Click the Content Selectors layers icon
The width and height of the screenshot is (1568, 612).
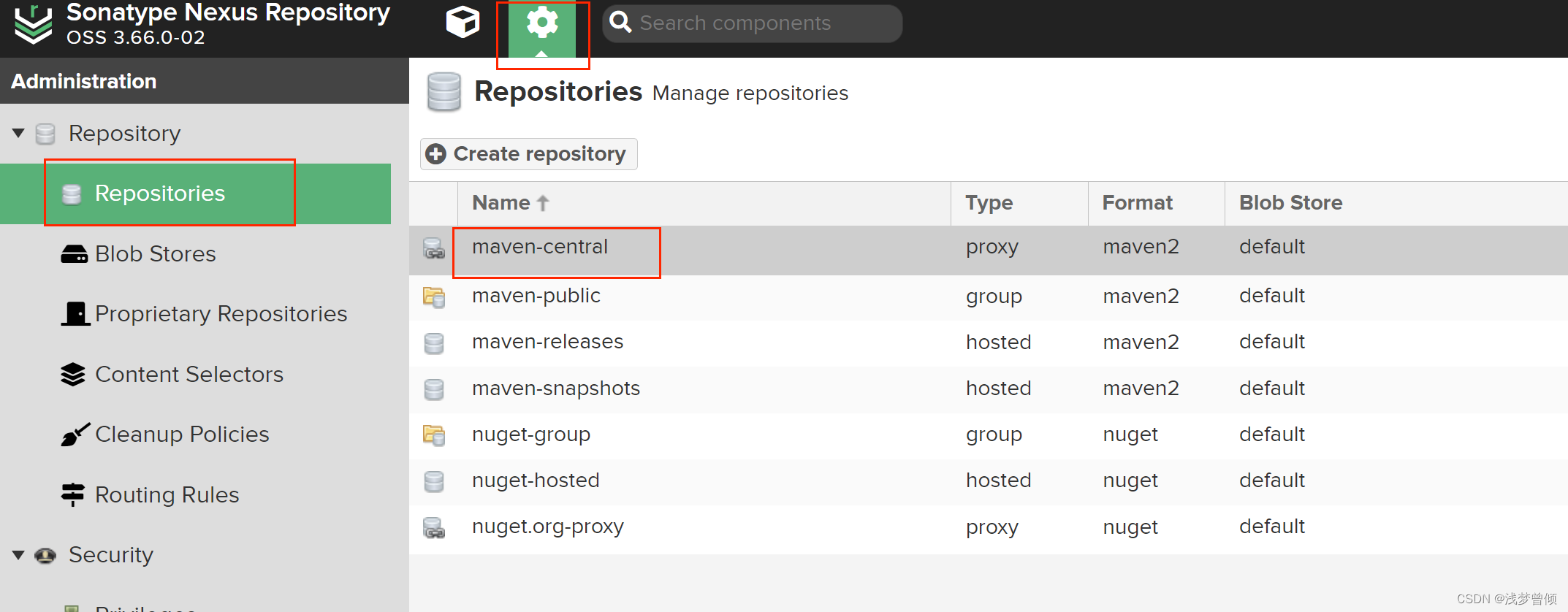73,374
